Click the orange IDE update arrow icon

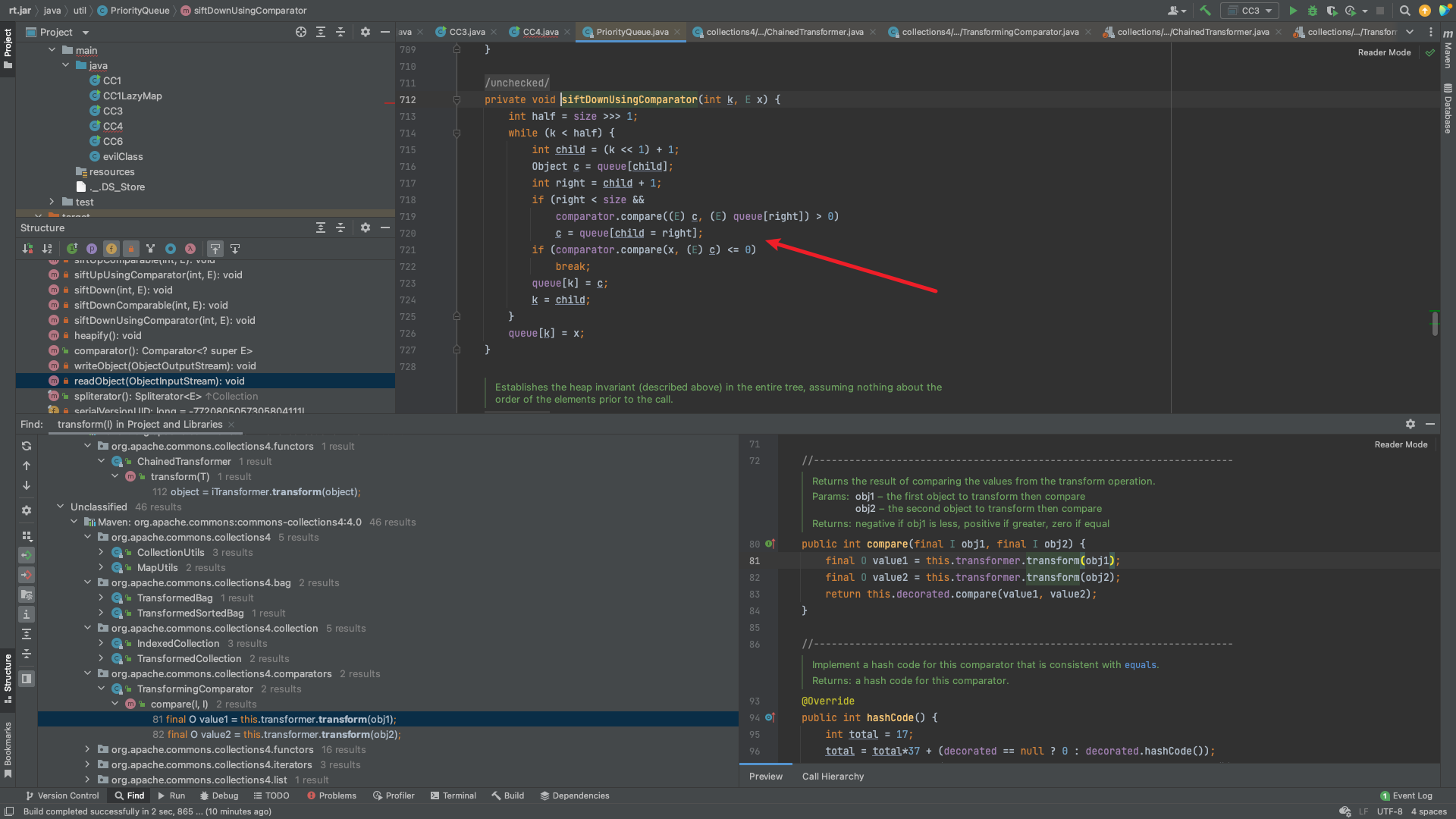1425,11
